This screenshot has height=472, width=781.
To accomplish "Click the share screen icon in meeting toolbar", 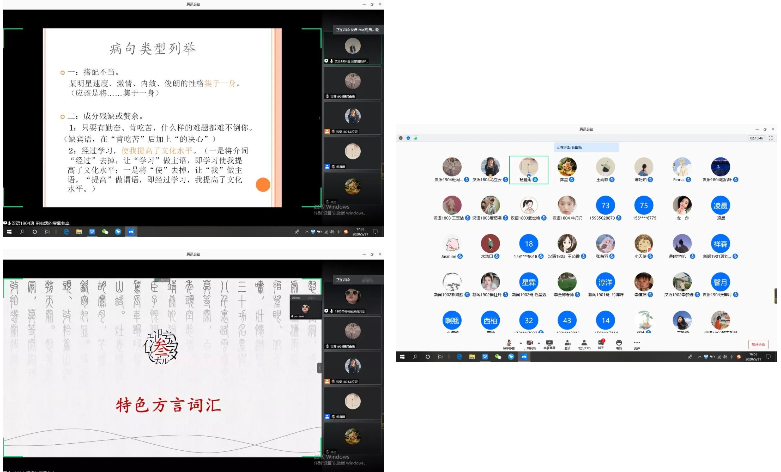I will click(x=549, y=345).
